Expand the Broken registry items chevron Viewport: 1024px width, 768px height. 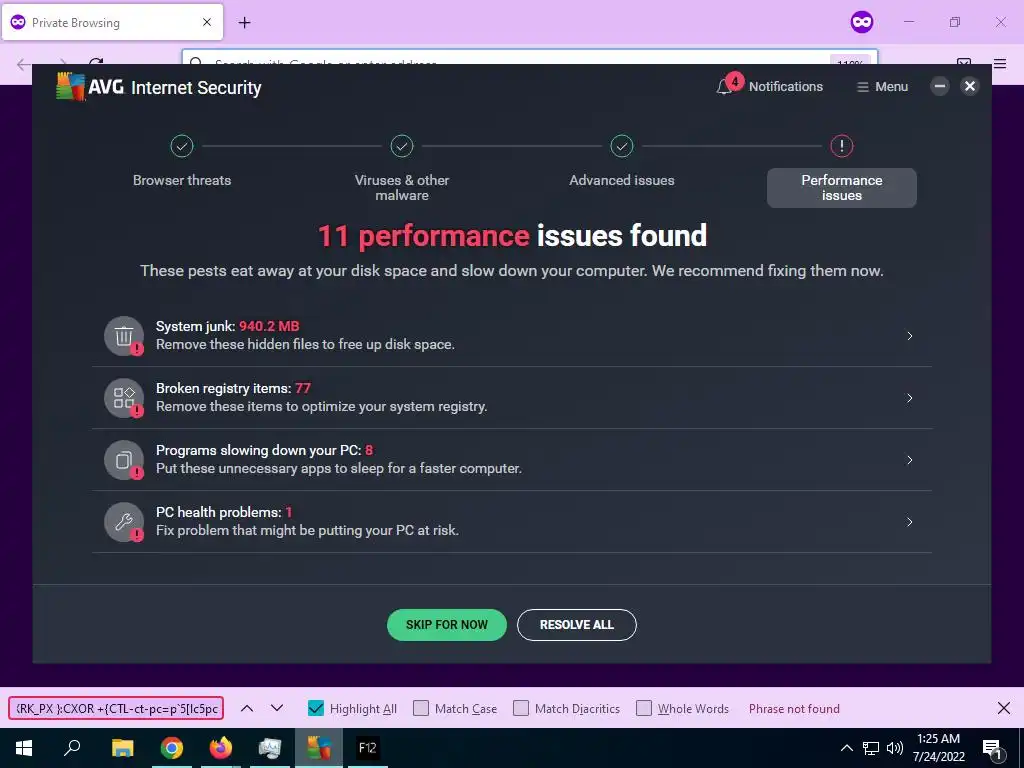(x=910, y=398)
